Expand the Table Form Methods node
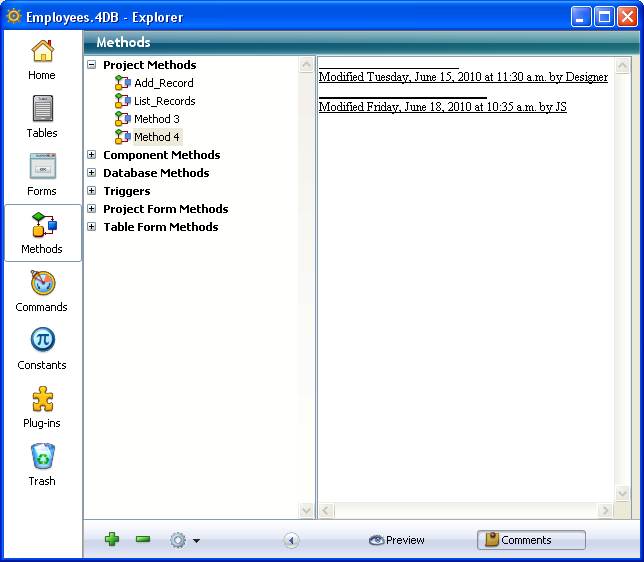 click(x=92, y=227)
